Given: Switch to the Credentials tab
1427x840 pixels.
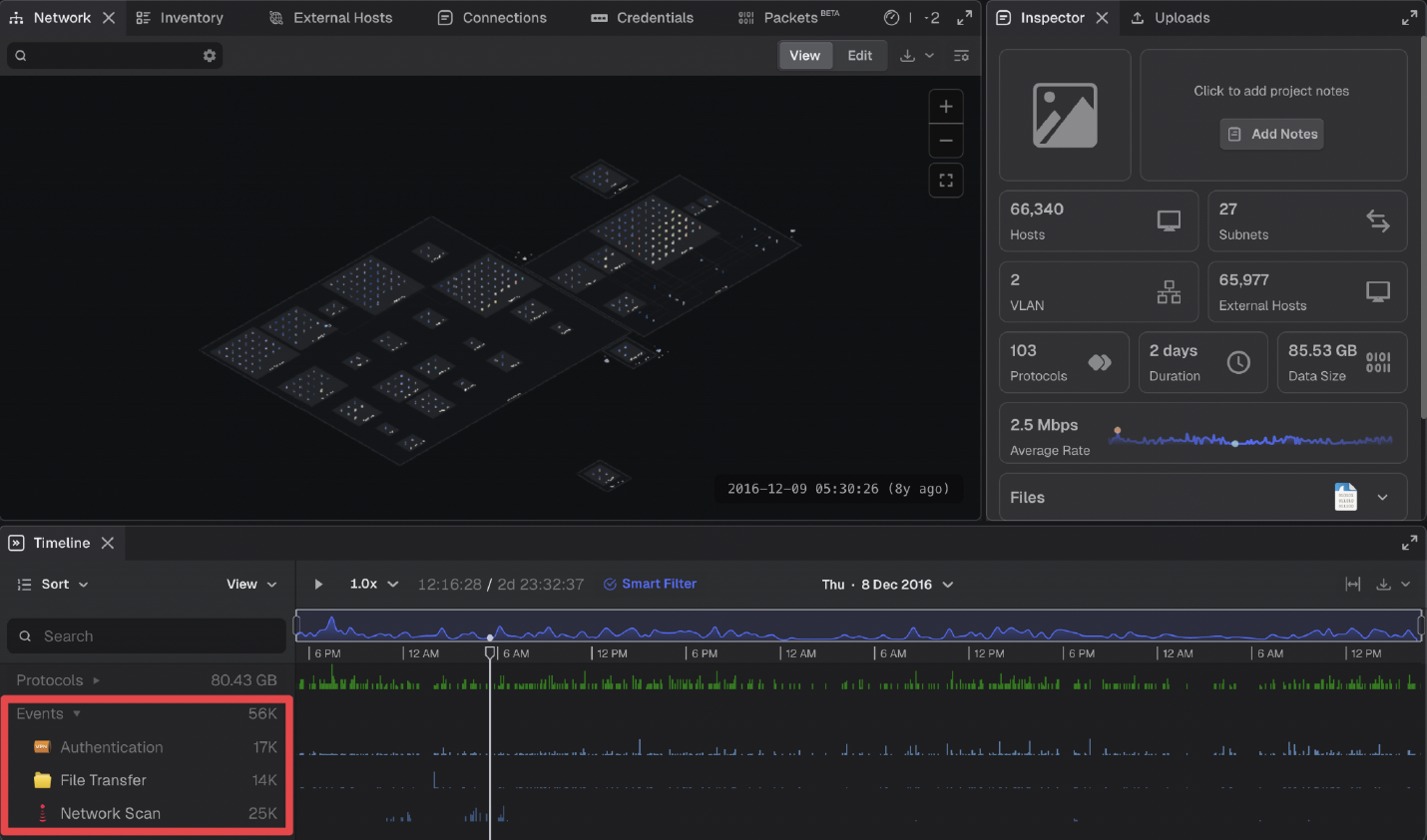Looking at the screenshot, I should (x=642, y=18).
